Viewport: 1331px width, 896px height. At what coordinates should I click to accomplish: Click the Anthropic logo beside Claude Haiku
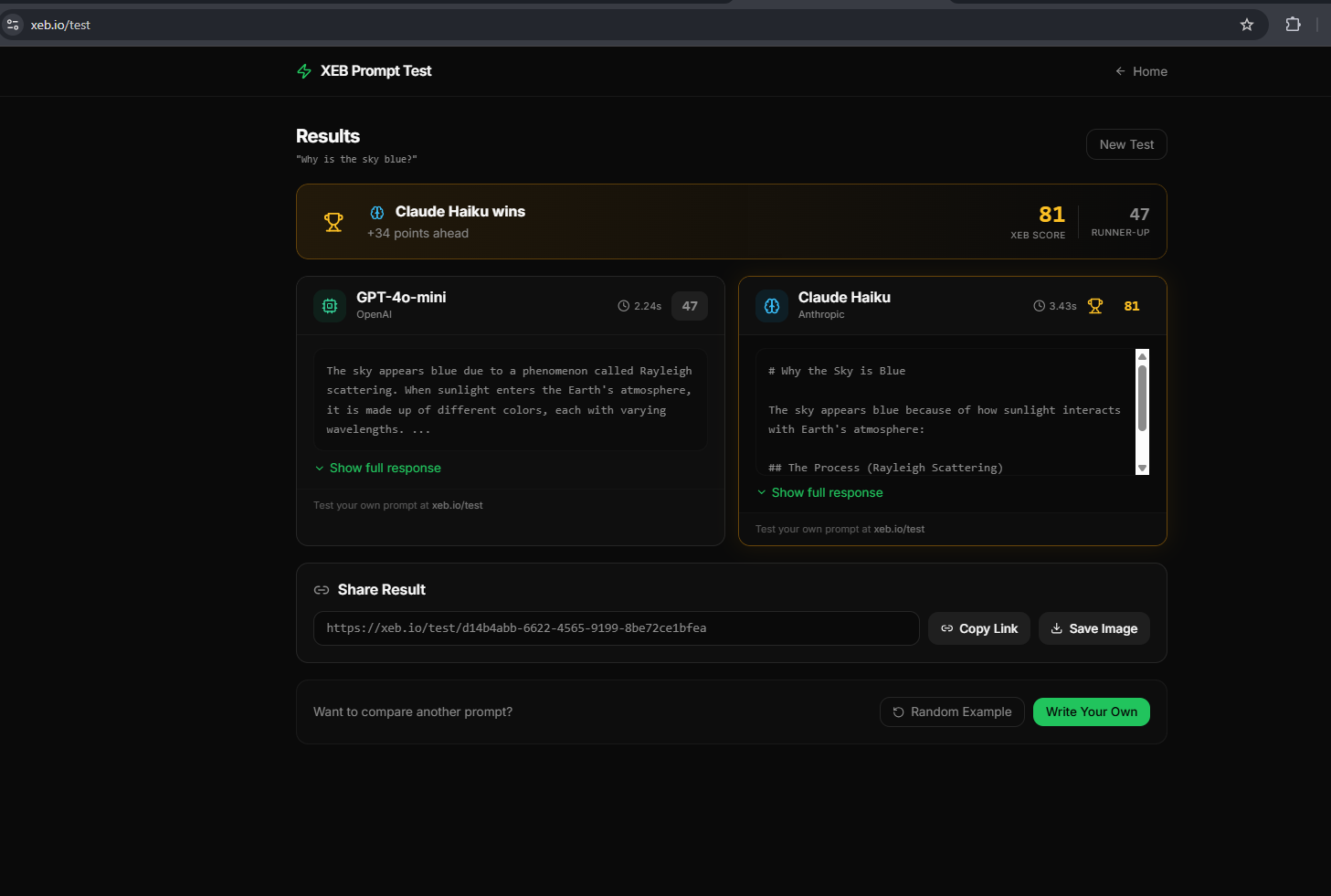coord(772,305)
